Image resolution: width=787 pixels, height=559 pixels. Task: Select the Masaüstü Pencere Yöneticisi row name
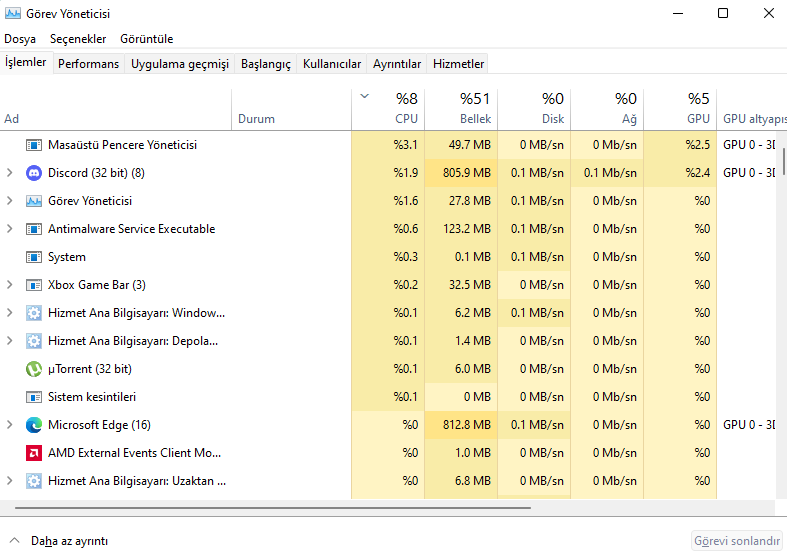tap(122, 145)
